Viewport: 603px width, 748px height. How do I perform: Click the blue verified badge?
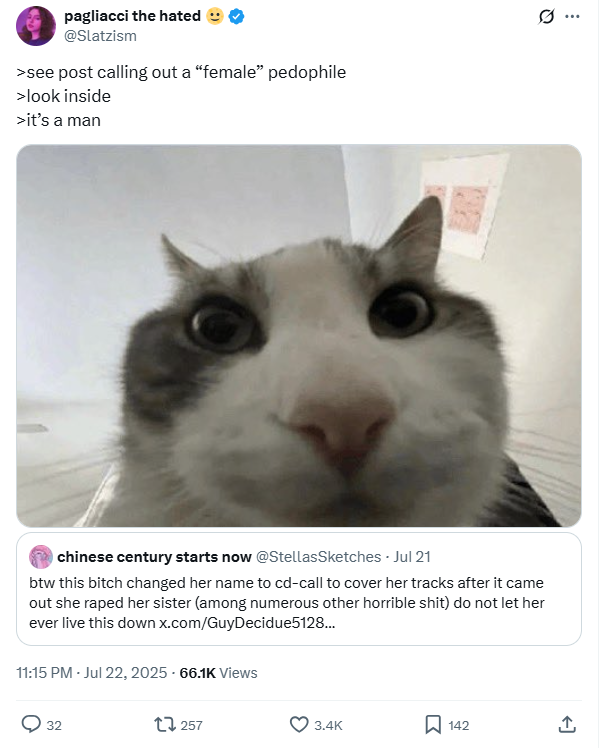236,16
